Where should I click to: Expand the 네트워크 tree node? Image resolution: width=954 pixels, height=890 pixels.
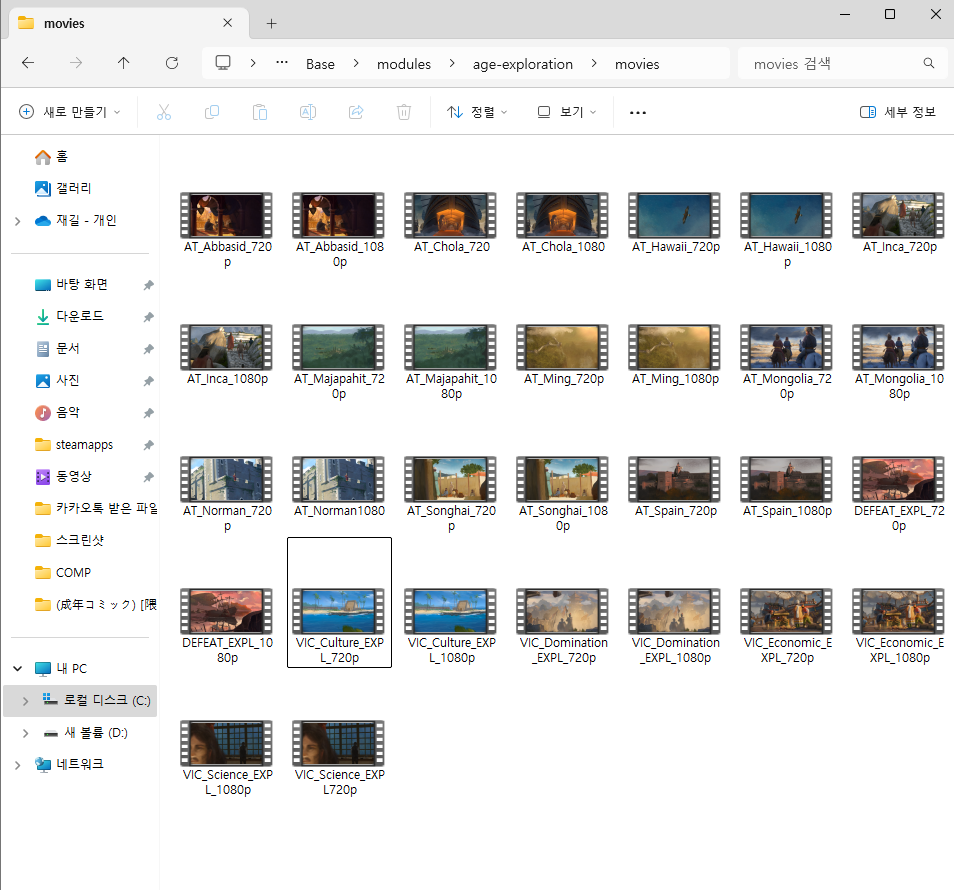[x=17, y=765]
